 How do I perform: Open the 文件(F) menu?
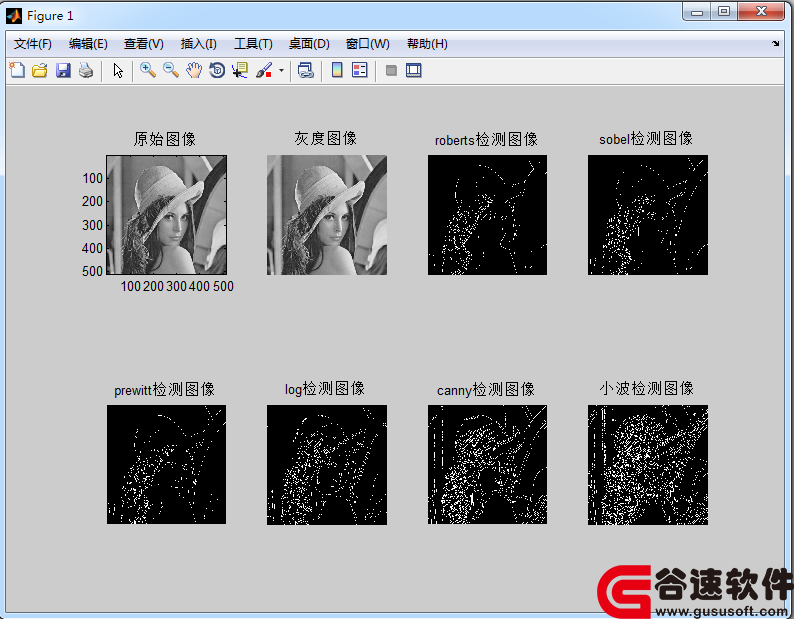pyautogui.click(x=33, y=44)
